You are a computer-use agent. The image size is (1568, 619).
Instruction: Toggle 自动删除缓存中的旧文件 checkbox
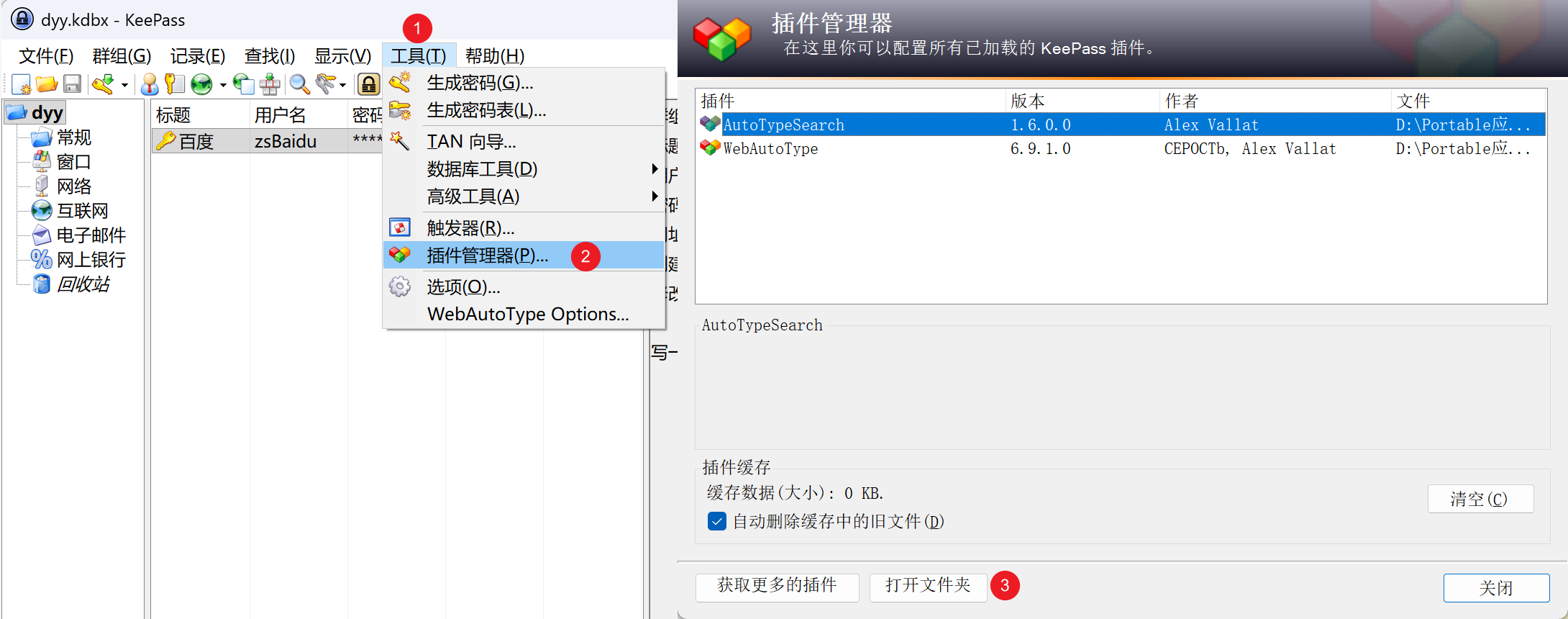pos(717,521)
